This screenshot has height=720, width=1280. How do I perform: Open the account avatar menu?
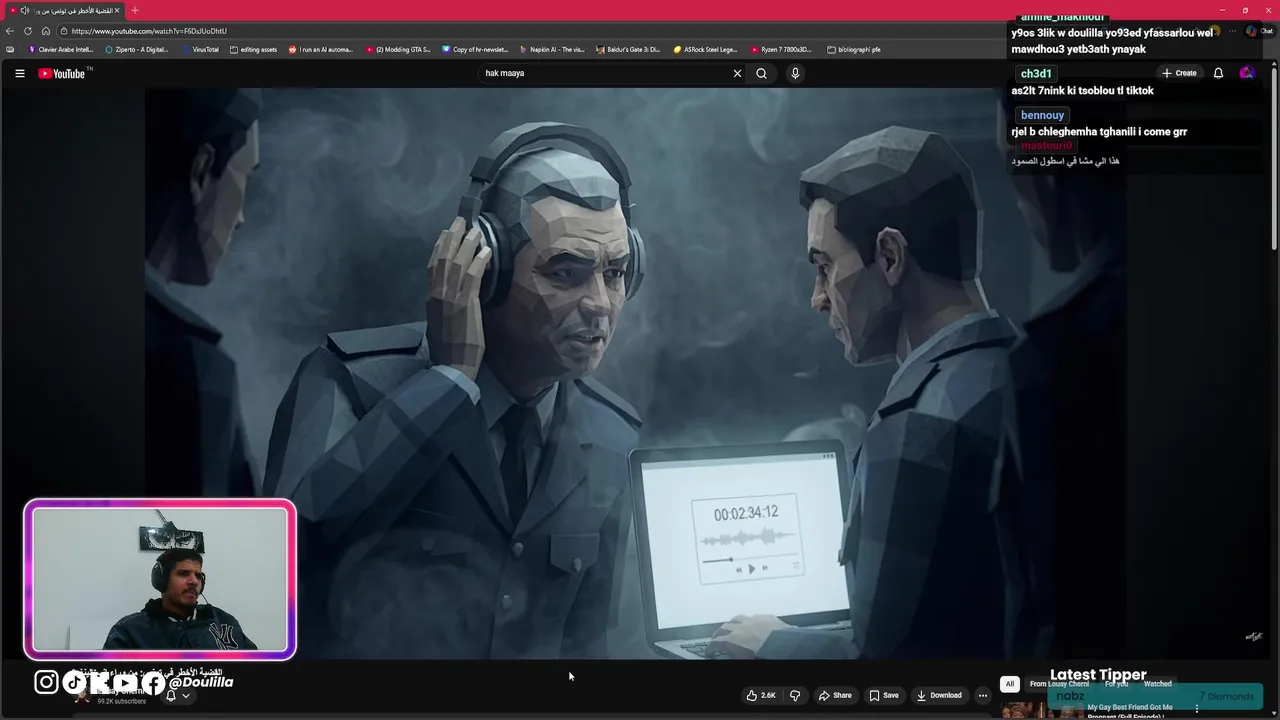(1246, 73)
